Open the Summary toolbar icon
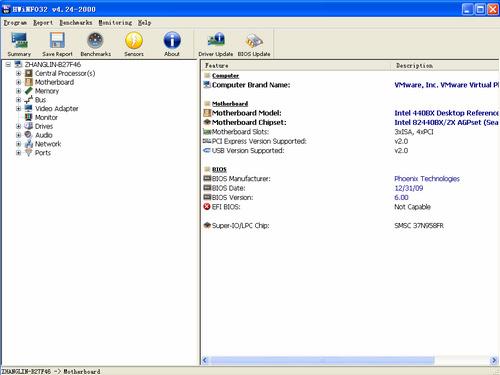 point(19,40)
